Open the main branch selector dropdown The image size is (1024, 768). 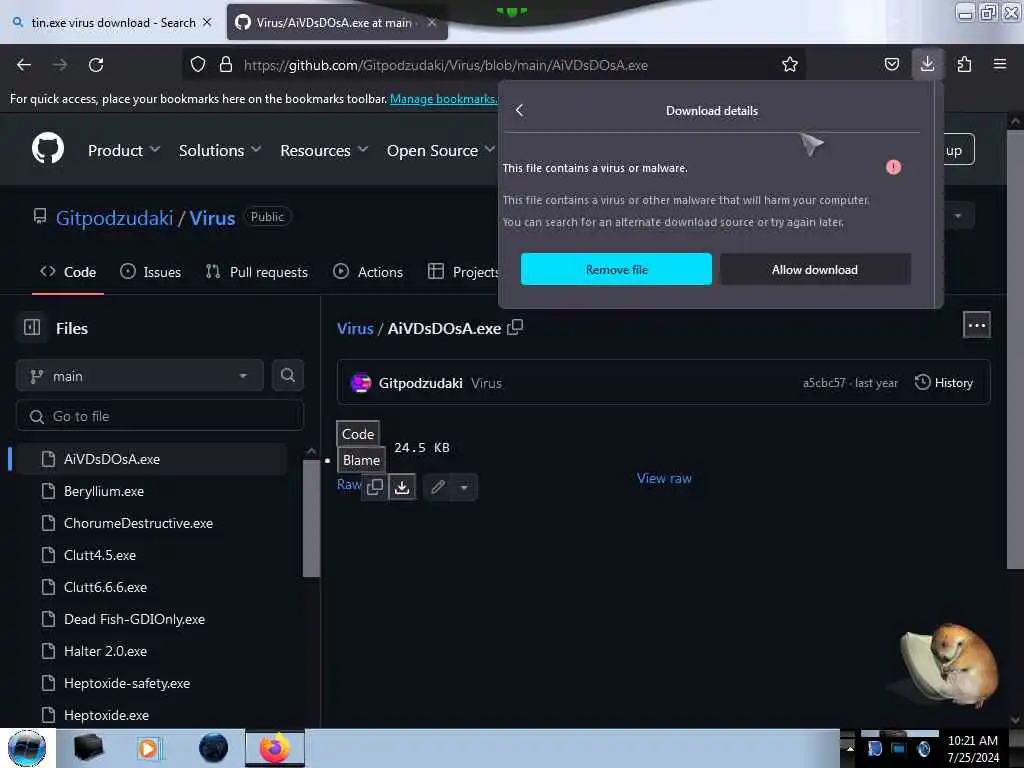139,376
